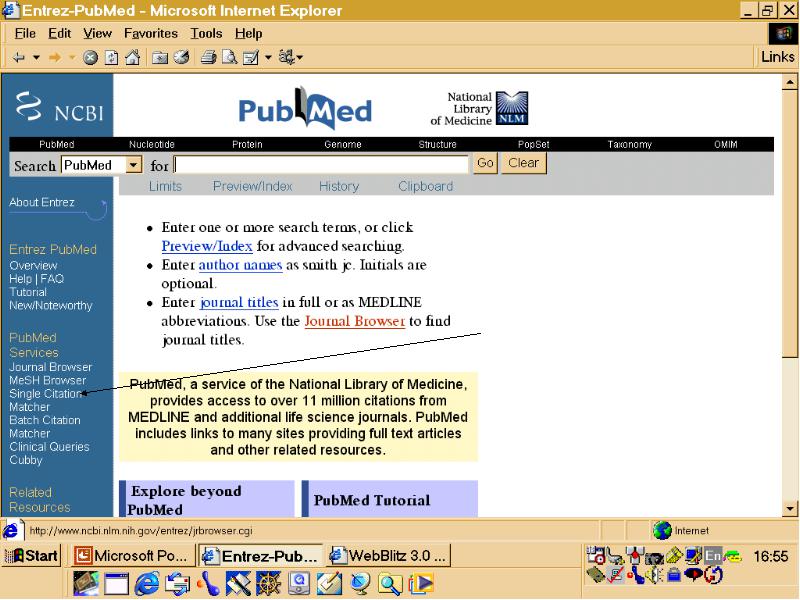The image size is (800, 600).
Task: Open the Favorites folder toolbar icon
Action: click(x=160, y=58)
